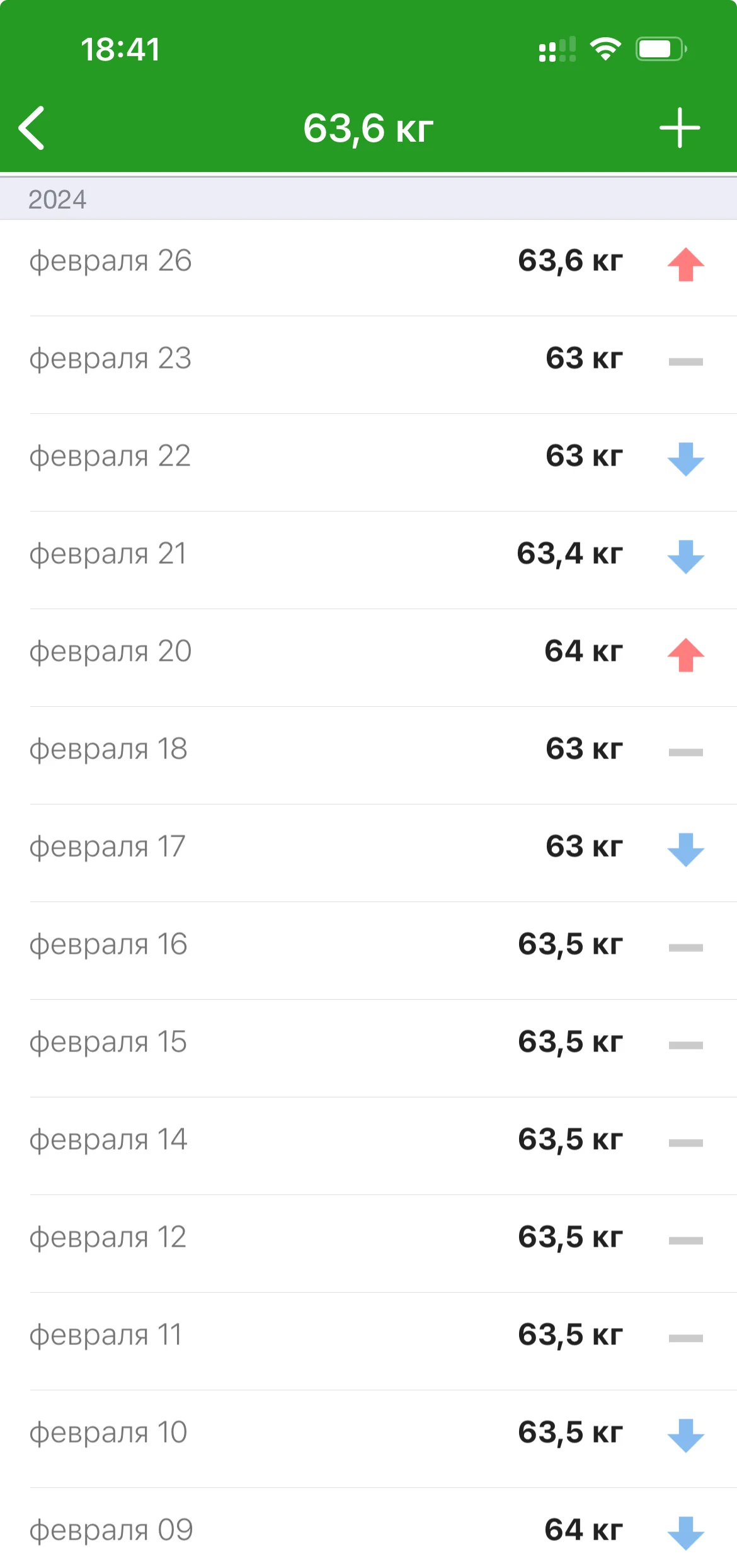Open the февраля 26 weight entry
Viewport: 737px width, 1568px height.
click(368, 262)
